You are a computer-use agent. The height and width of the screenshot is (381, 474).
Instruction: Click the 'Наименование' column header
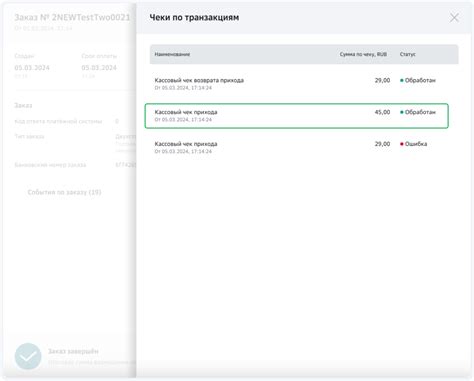tap(172, 54)
